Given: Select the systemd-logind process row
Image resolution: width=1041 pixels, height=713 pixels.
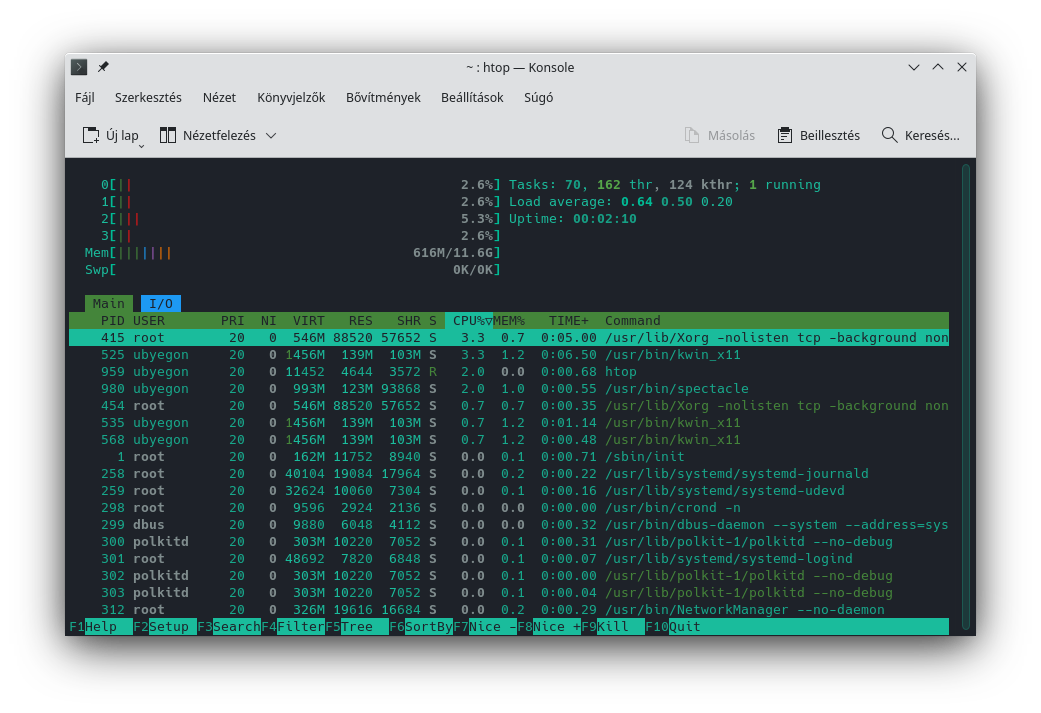Looking at the screenshot, I should tap(509, 558).
